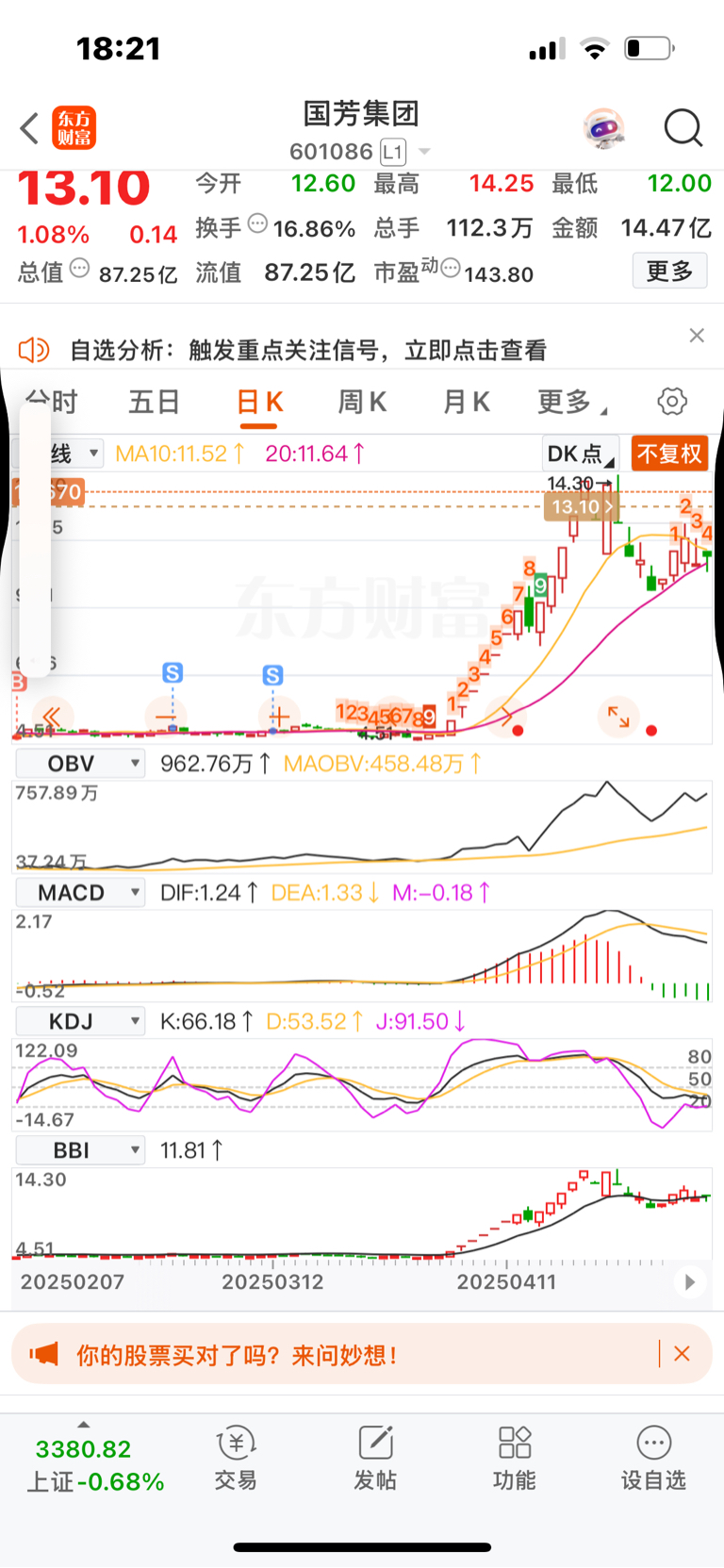Screen dimensions: 724x1568
Task: Tap the plus zoom-in chart icon
Action: click(279, 718)
